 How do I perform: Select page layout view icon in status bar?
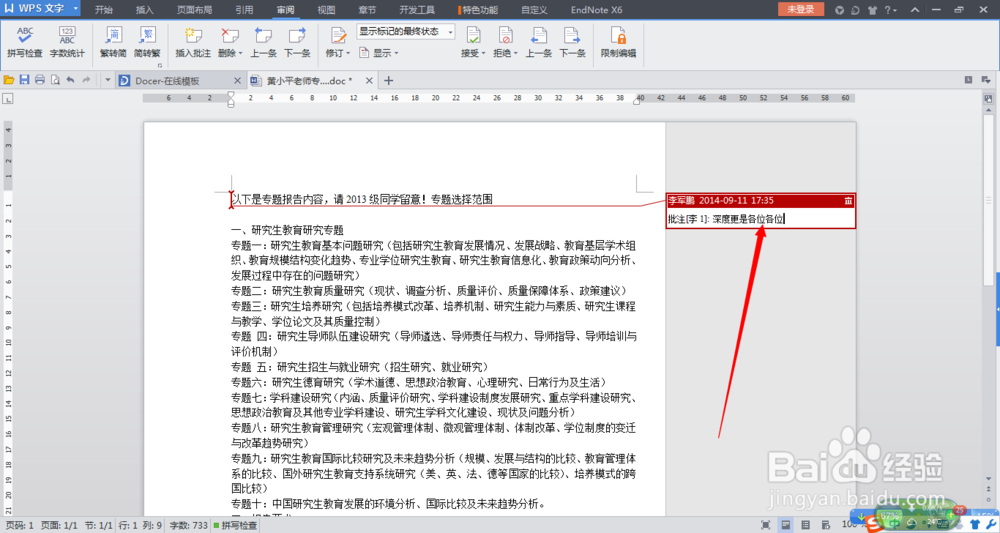pos(786,525)
